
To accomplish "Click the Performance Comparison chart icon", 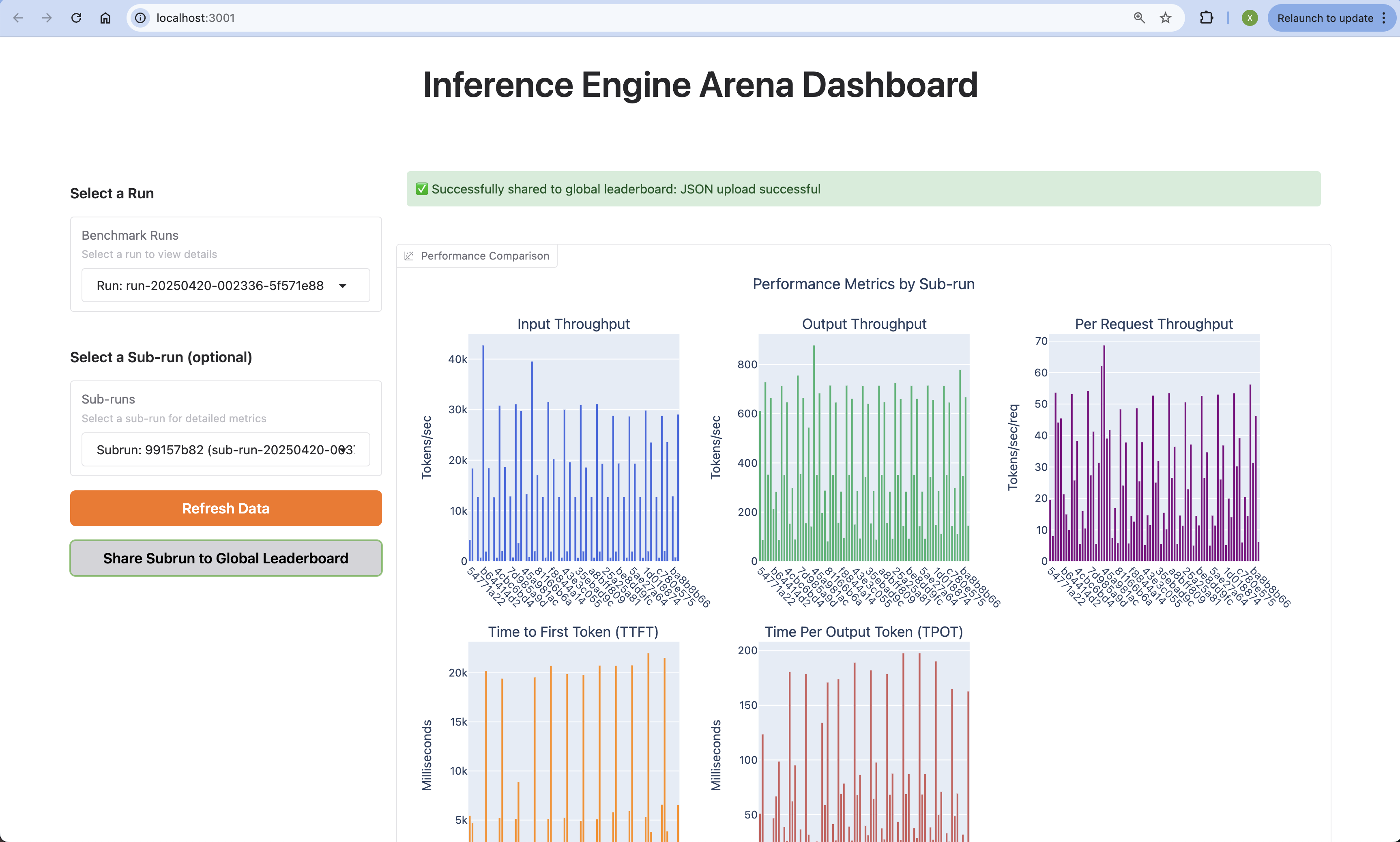I will tap(408, 256).
